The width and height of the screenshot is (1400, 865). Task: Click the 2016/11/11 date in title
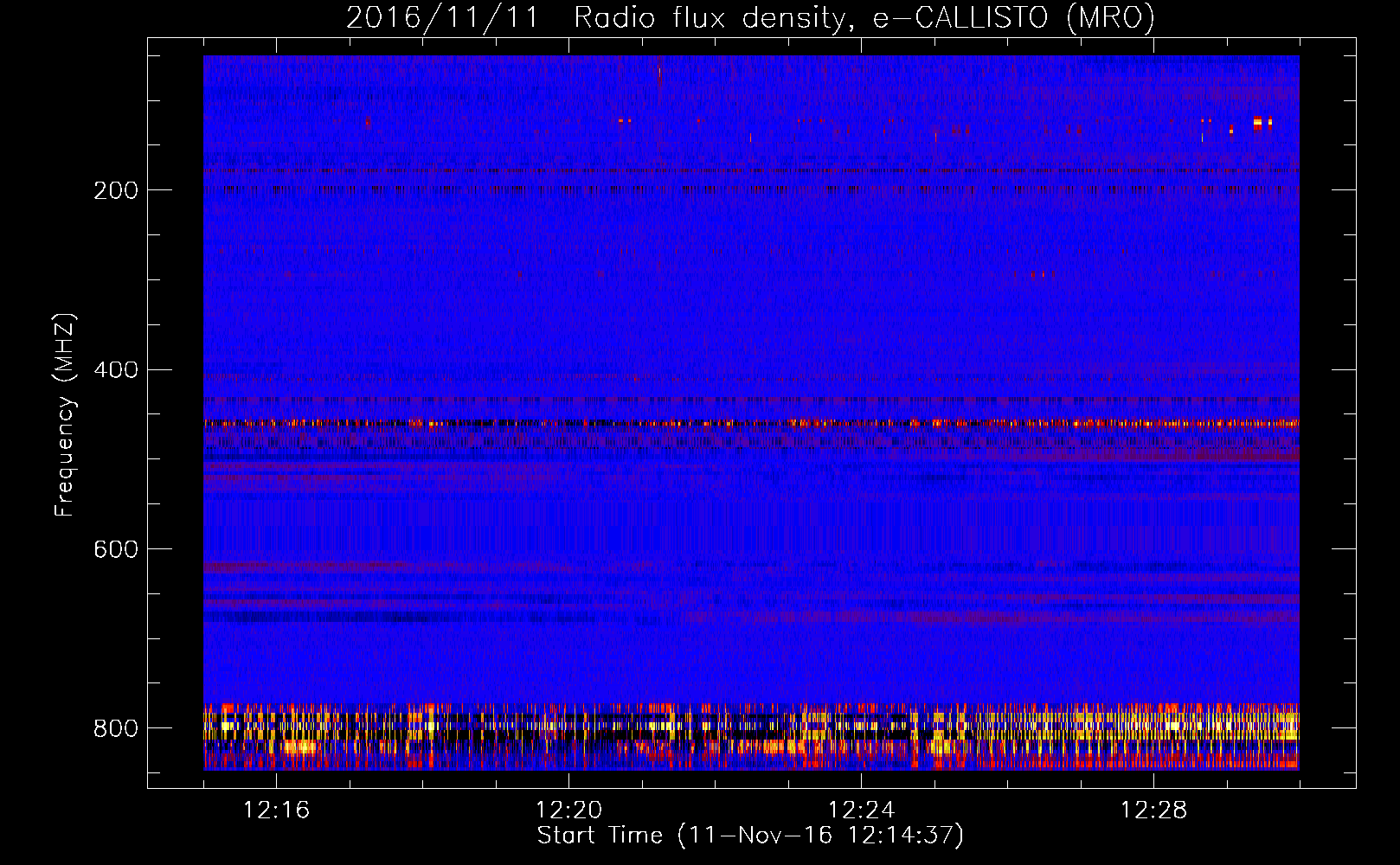(442, 17)
